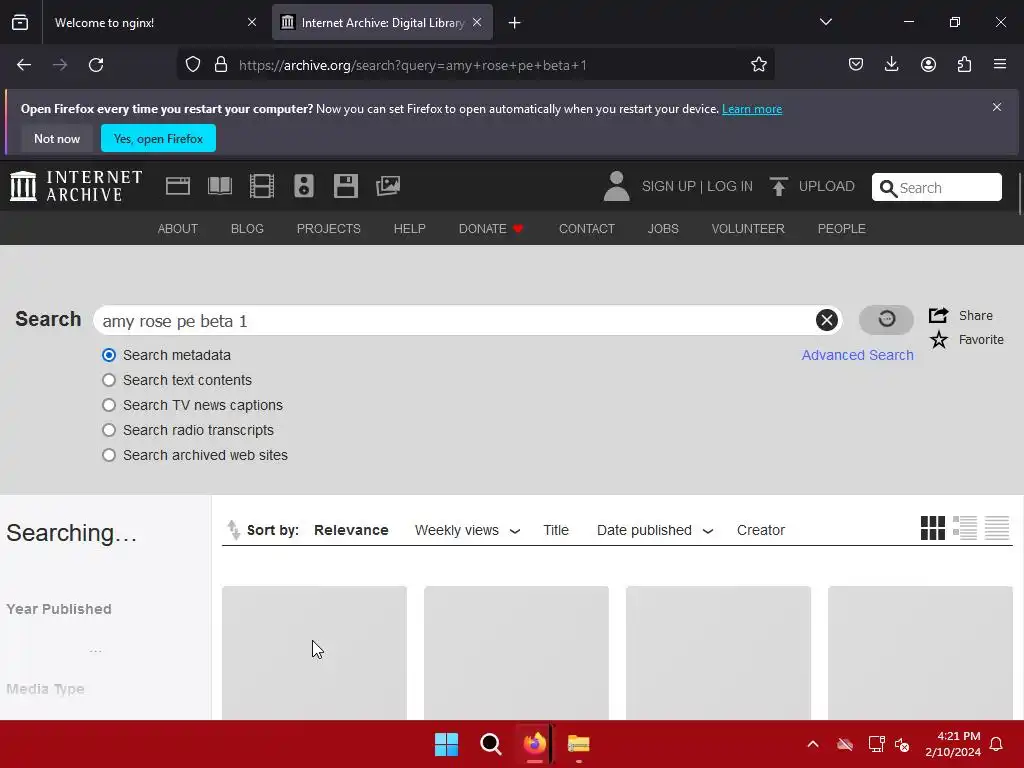Bookmark this page with the star
This screenshot has width=1024, height=768.
(758, 65)
